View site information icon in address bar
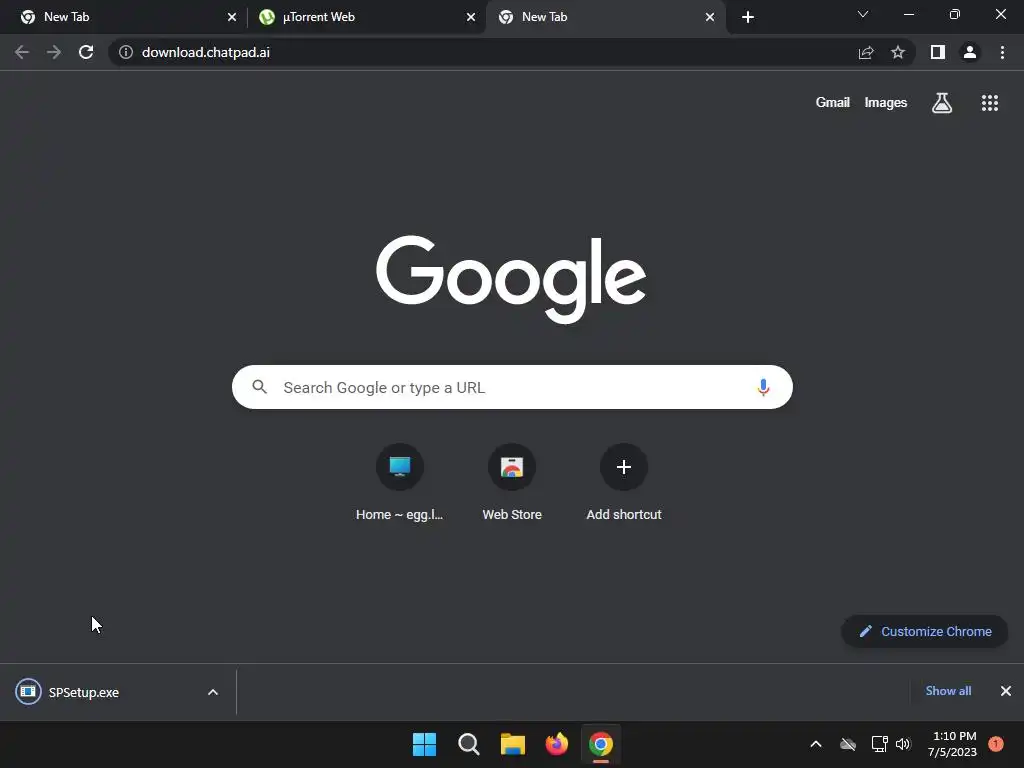This screenshot has width=1024, height=768. pyautogui.click(x=126, y=52)
